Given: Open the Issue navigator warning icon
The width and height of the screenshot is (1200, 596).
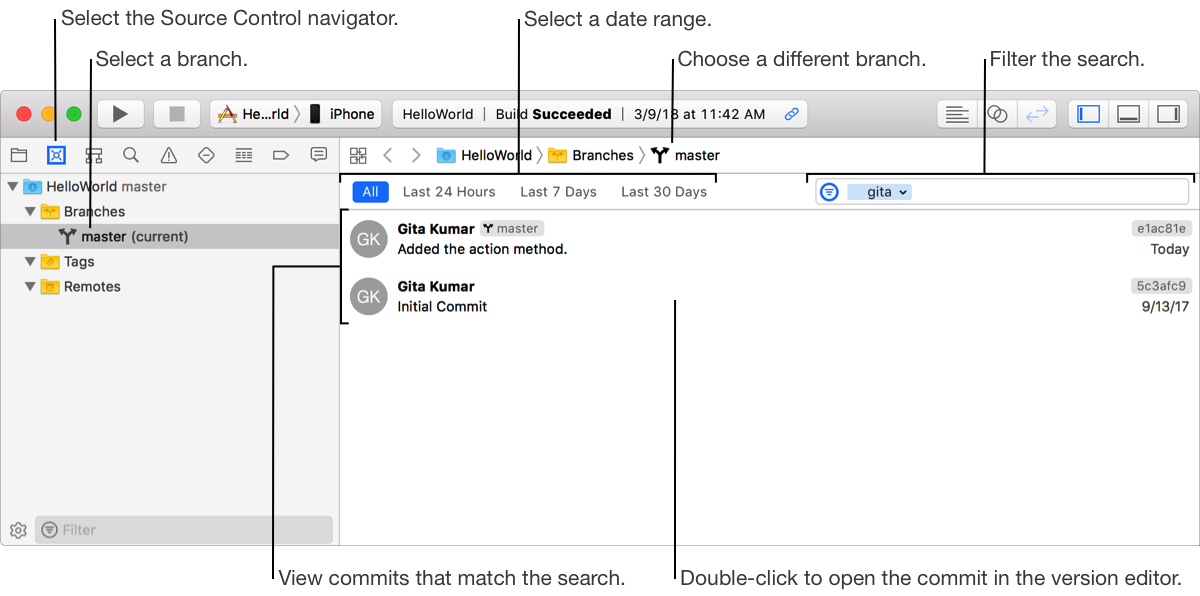Looking at the screenshot, I should 169,155.
